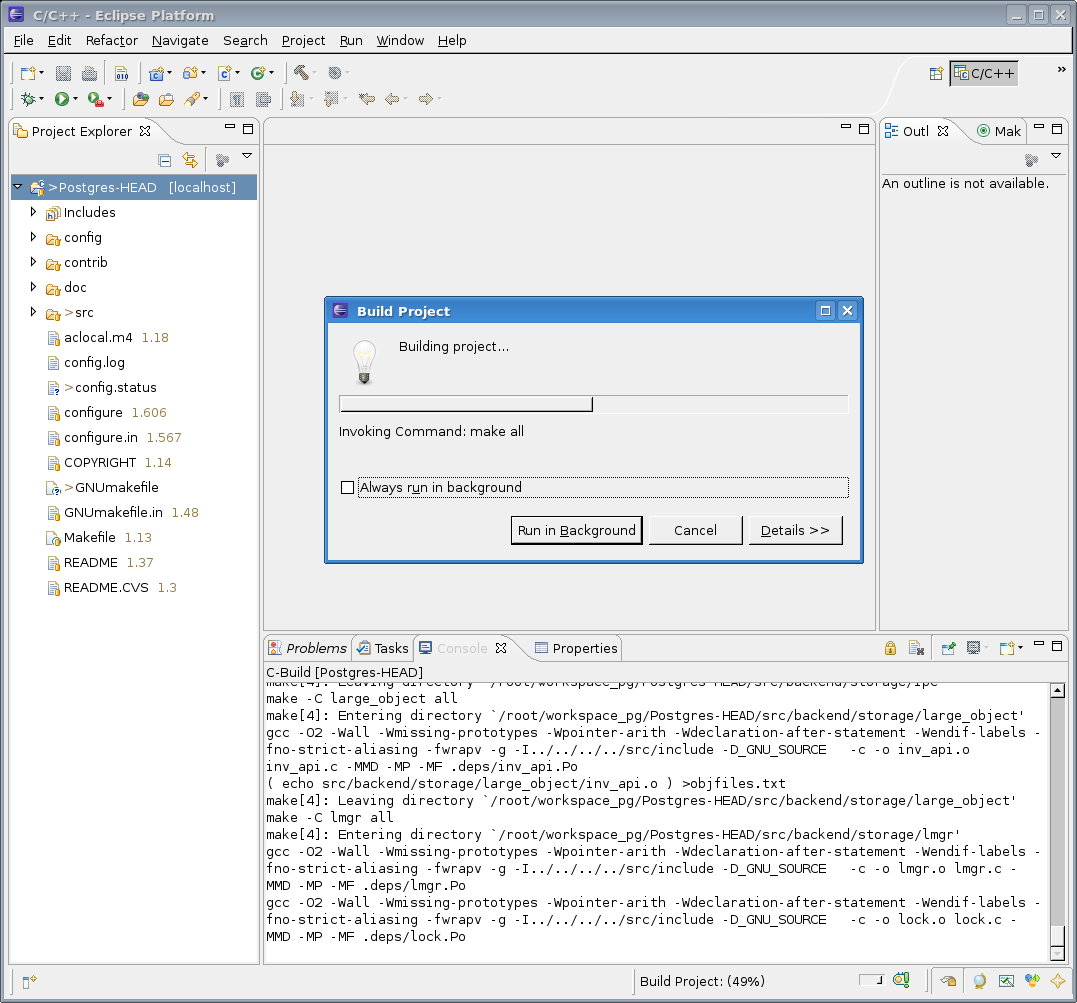Click the Details >> button
The height and width of the screenshot is (1003, 1077).
coord(795,530)
